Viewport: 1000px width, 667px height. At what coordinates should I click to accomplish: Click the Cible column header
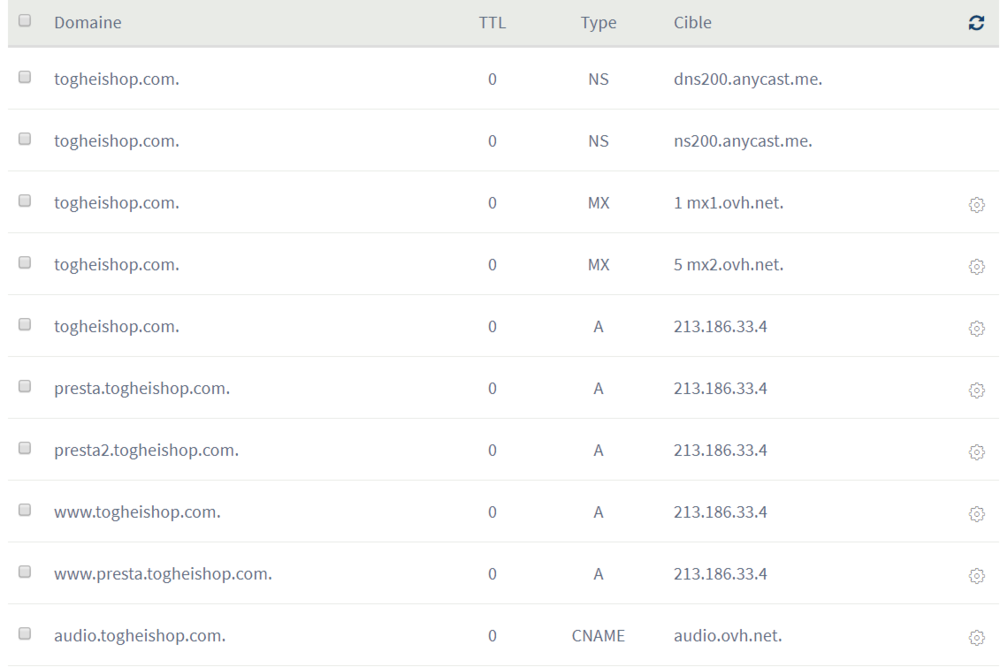(x=692, y=22)
